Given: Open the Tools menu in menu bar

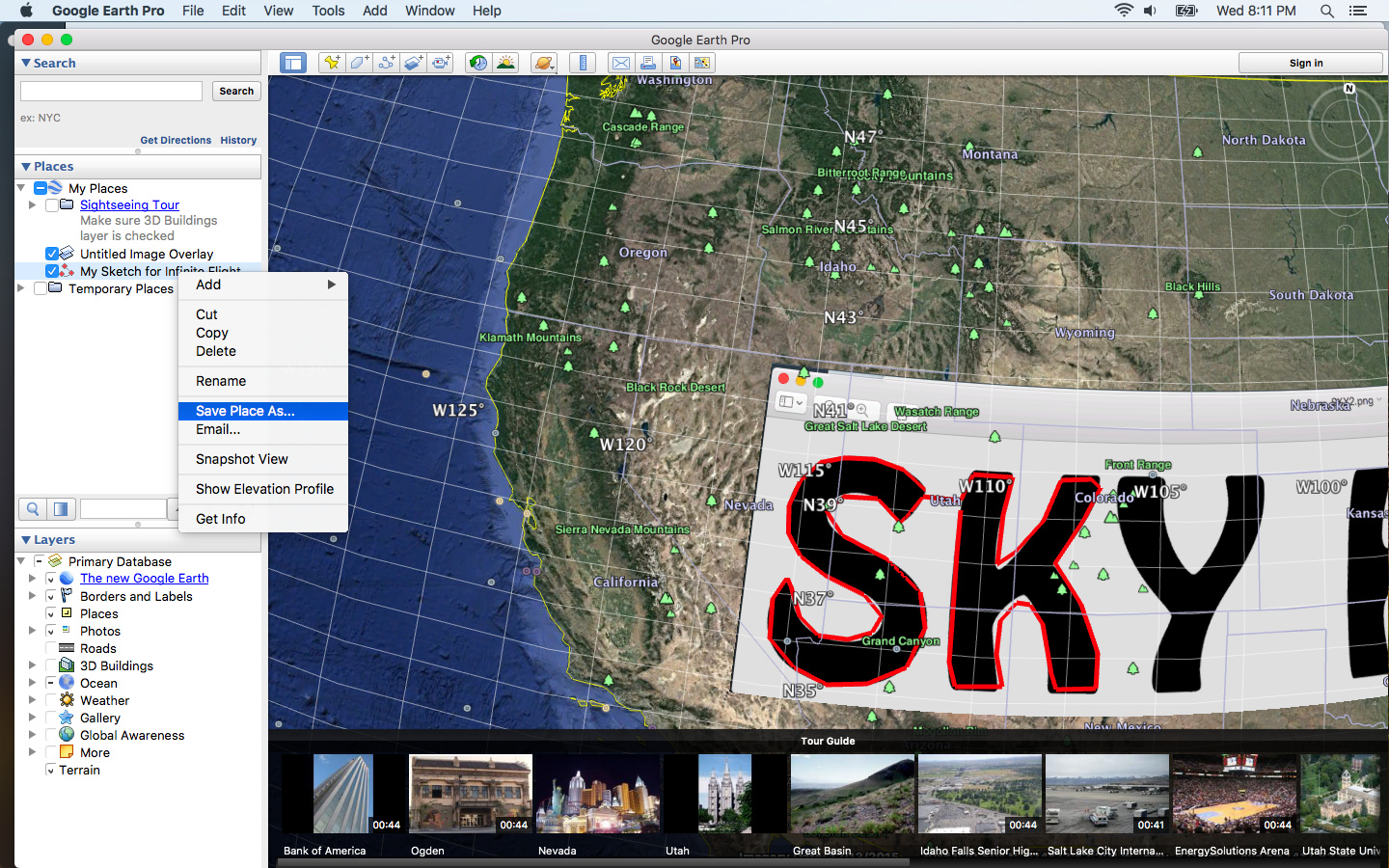Looking at the screenshot, I should point(328,11).
